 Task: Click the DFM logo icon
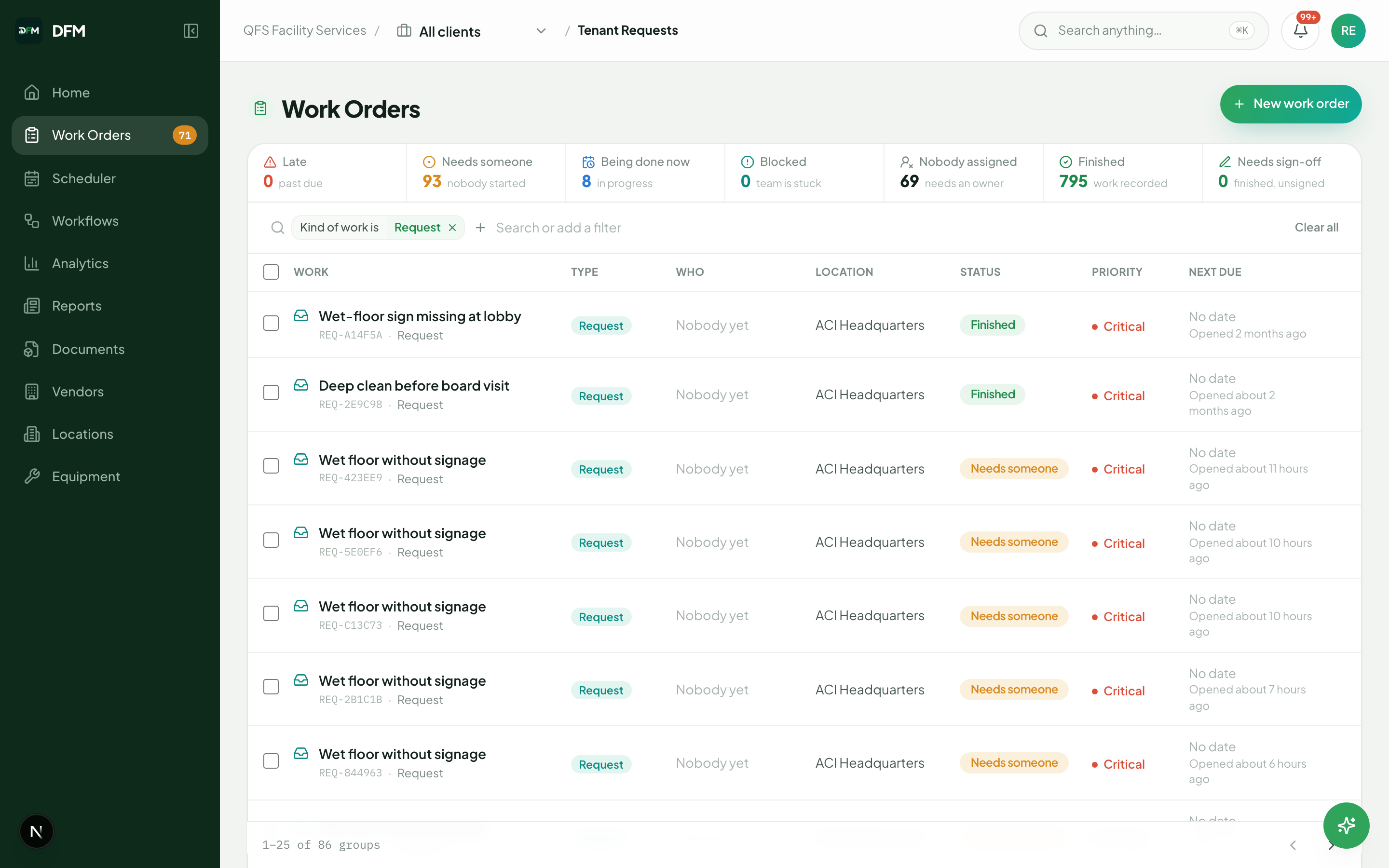(29, 30)
